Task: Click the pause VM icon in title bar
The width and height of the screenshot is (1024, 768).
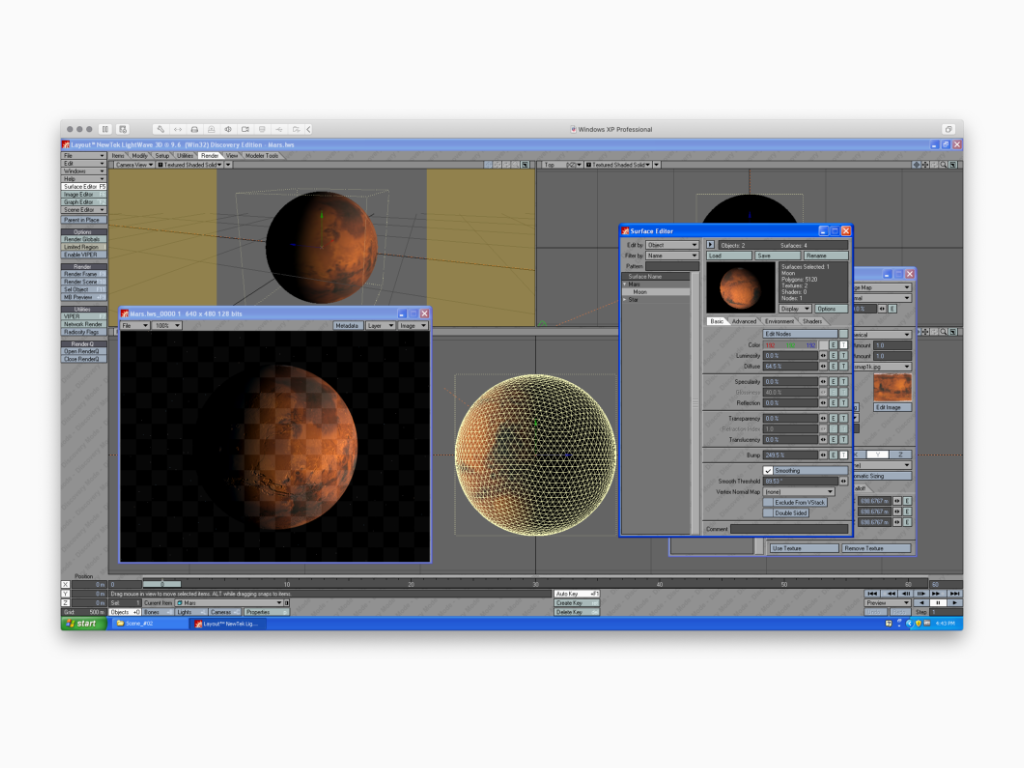Action: click(x=105, y=129)
